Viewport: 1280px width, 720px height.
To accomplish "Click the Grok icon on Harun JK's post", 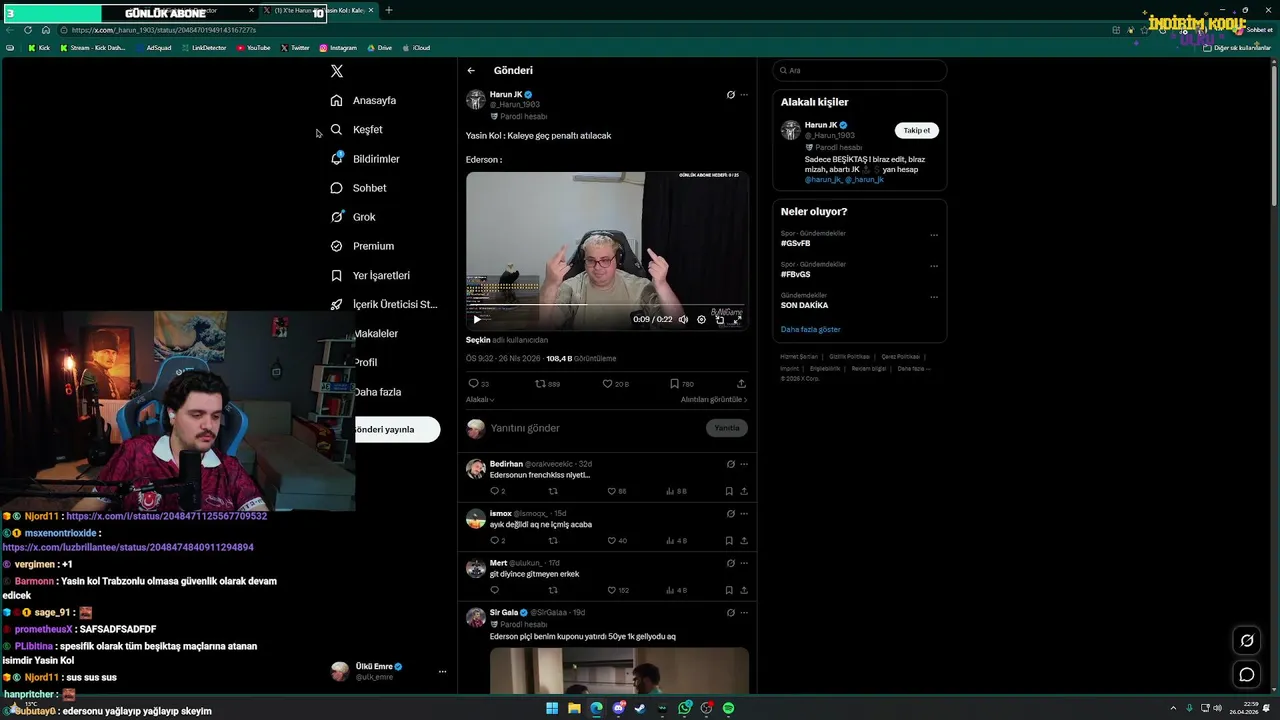I will click(730, 95).
